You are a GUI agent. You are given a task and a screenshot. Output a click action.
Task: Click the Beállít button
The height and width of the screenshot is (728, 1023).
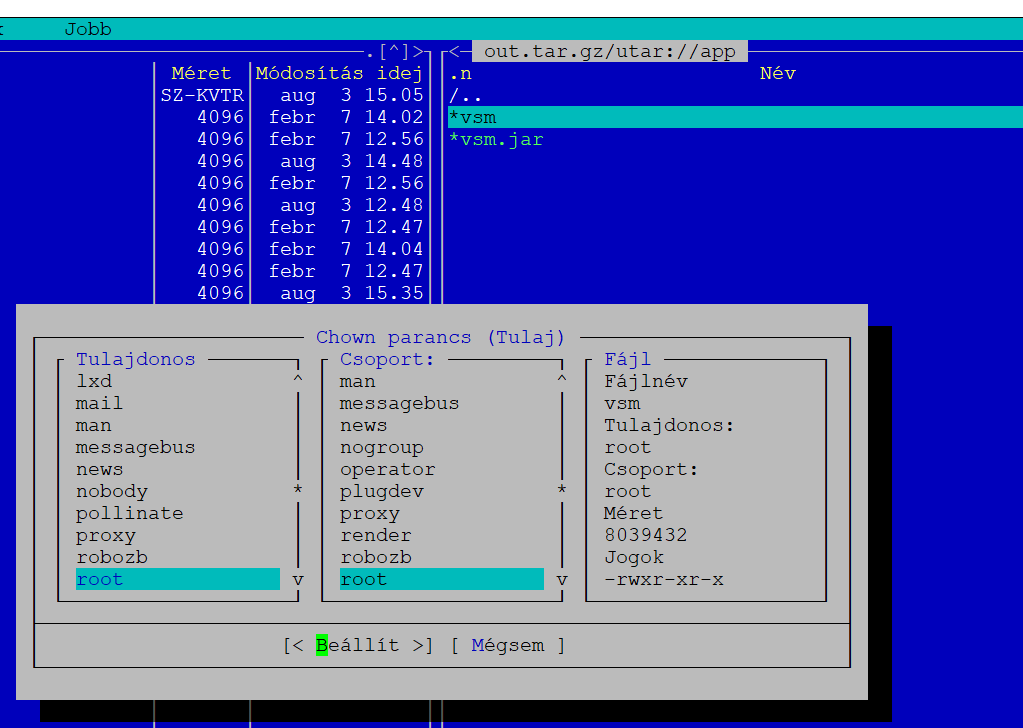point(358,645)
